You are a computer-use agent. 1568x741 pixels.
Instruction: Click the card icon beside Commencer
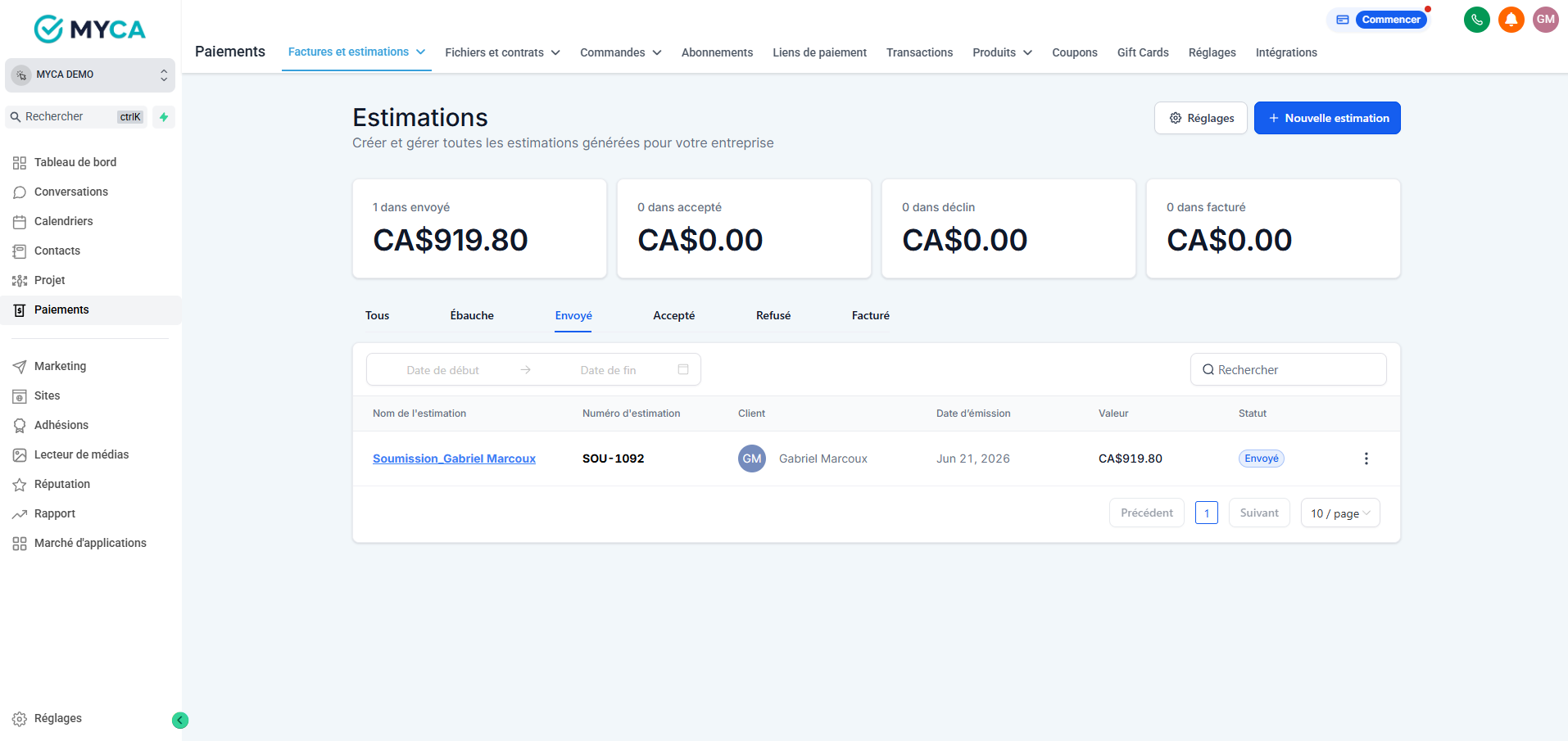point(1342,20)
